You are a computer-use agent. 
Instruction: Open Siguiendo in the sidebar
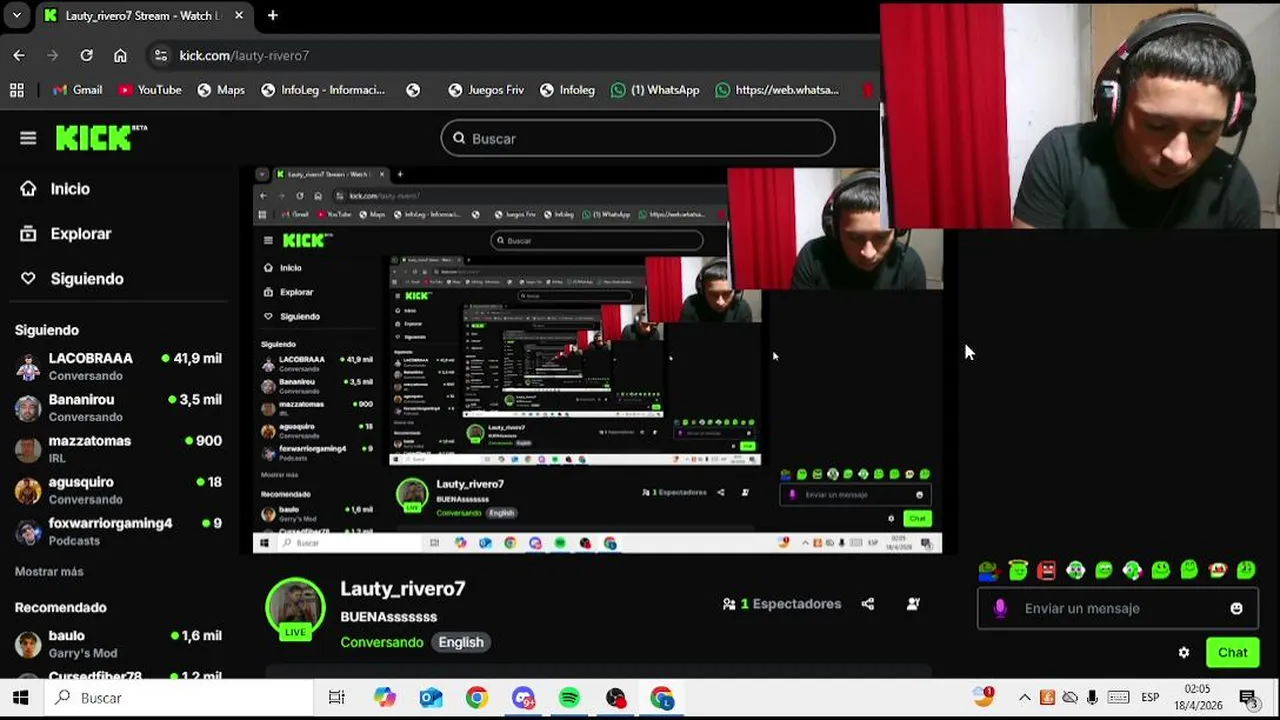click(x=72, y=279)
